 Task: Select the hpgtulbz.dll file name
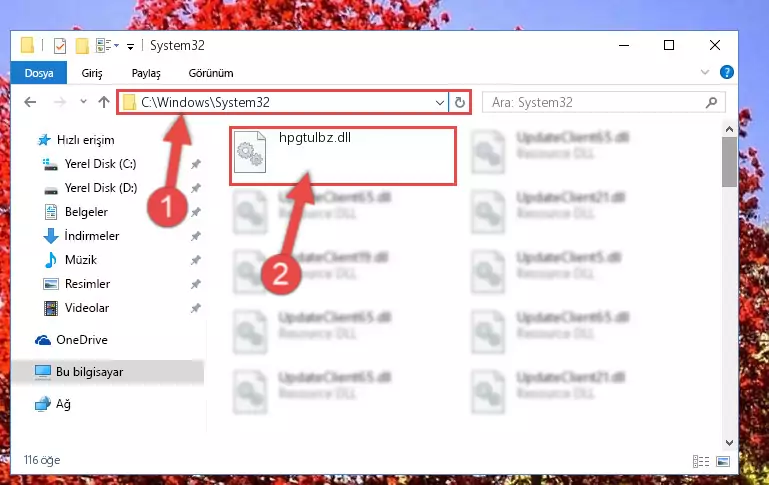point(315,138)
